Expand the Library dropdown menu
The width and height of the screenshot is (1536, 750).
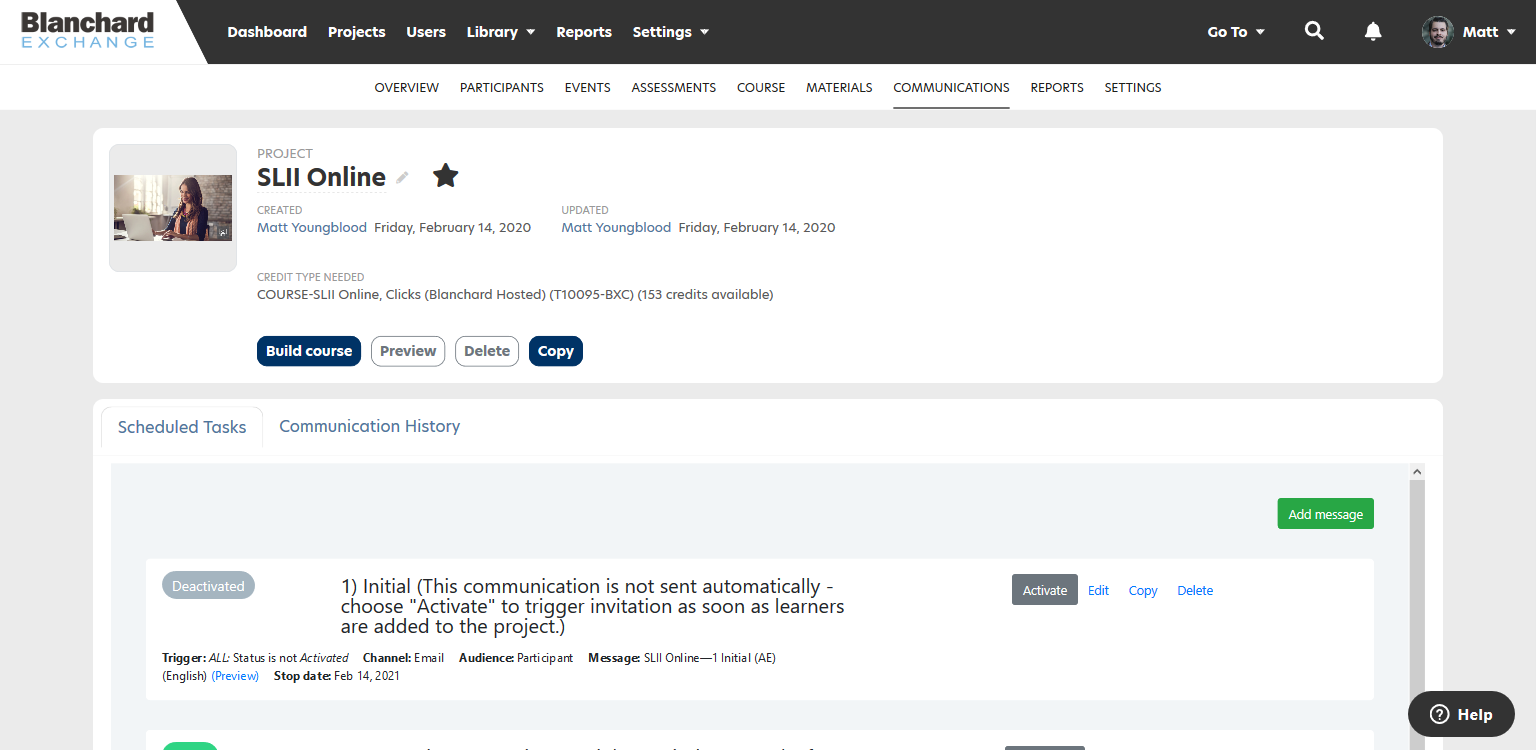(501, 32)
